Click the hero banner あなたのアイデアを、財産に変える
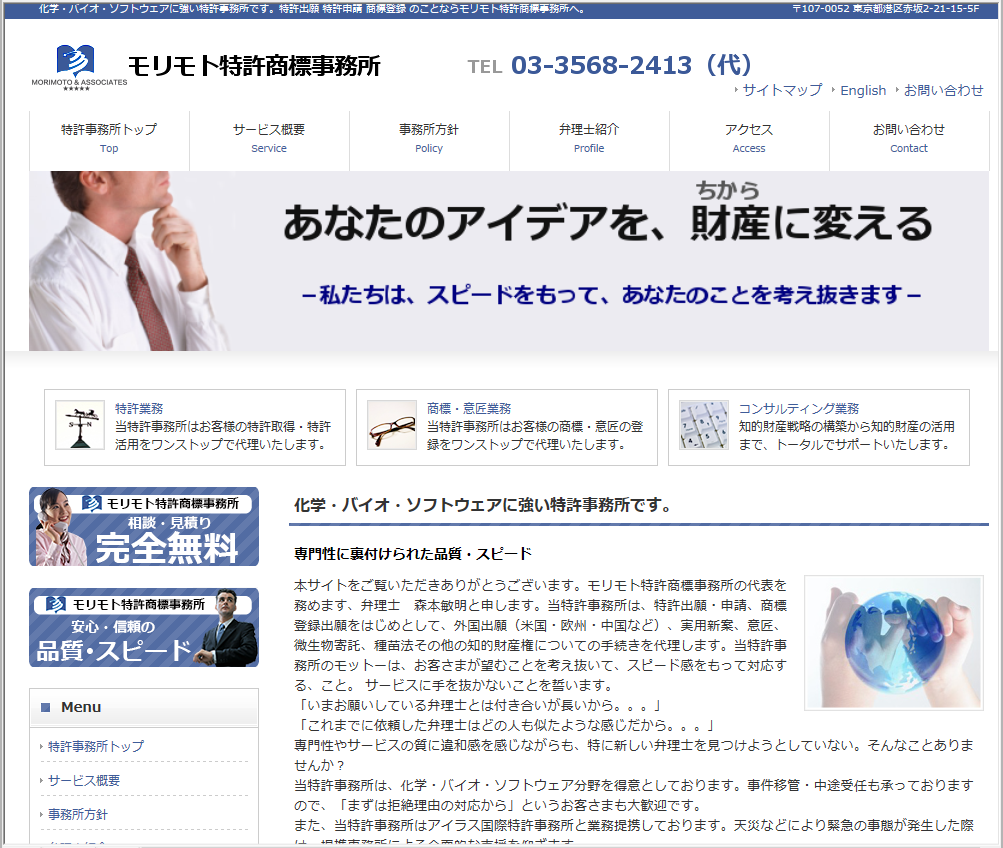The height and width of the screenshot is (848, 1003). (509, 261)
